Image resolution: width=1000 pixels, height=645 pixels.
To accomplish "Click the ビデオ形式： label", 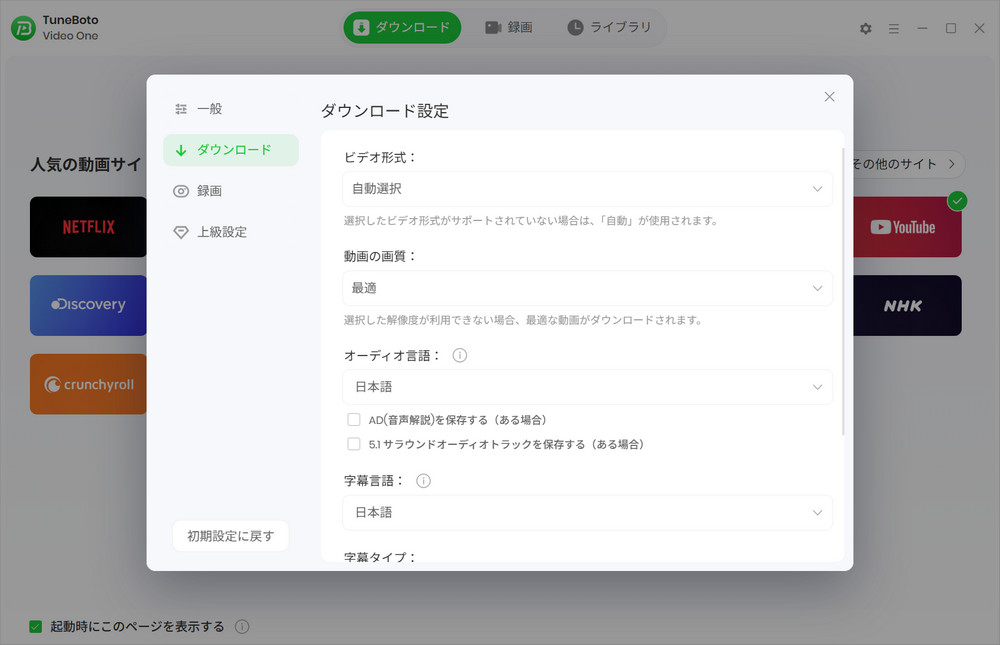I will pos(379,158).
